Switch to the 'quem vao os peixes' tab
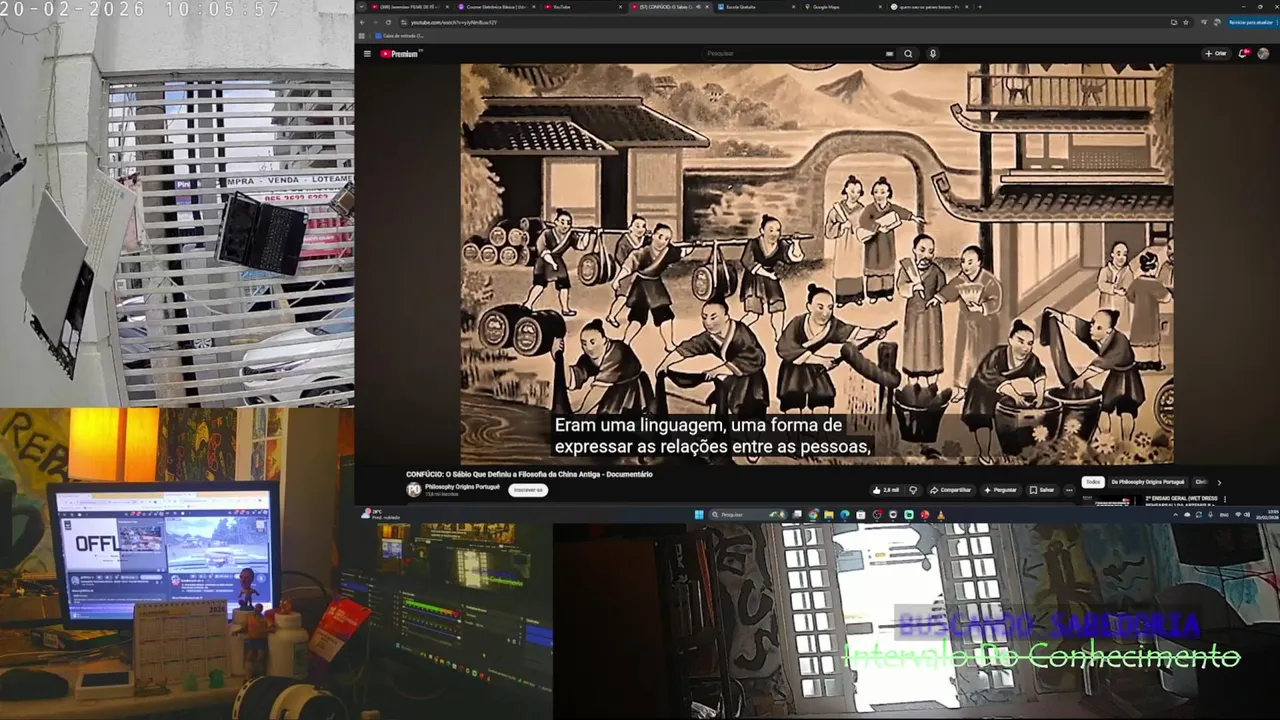Viewport: 1280px width, 720px height. pos(930,7)
